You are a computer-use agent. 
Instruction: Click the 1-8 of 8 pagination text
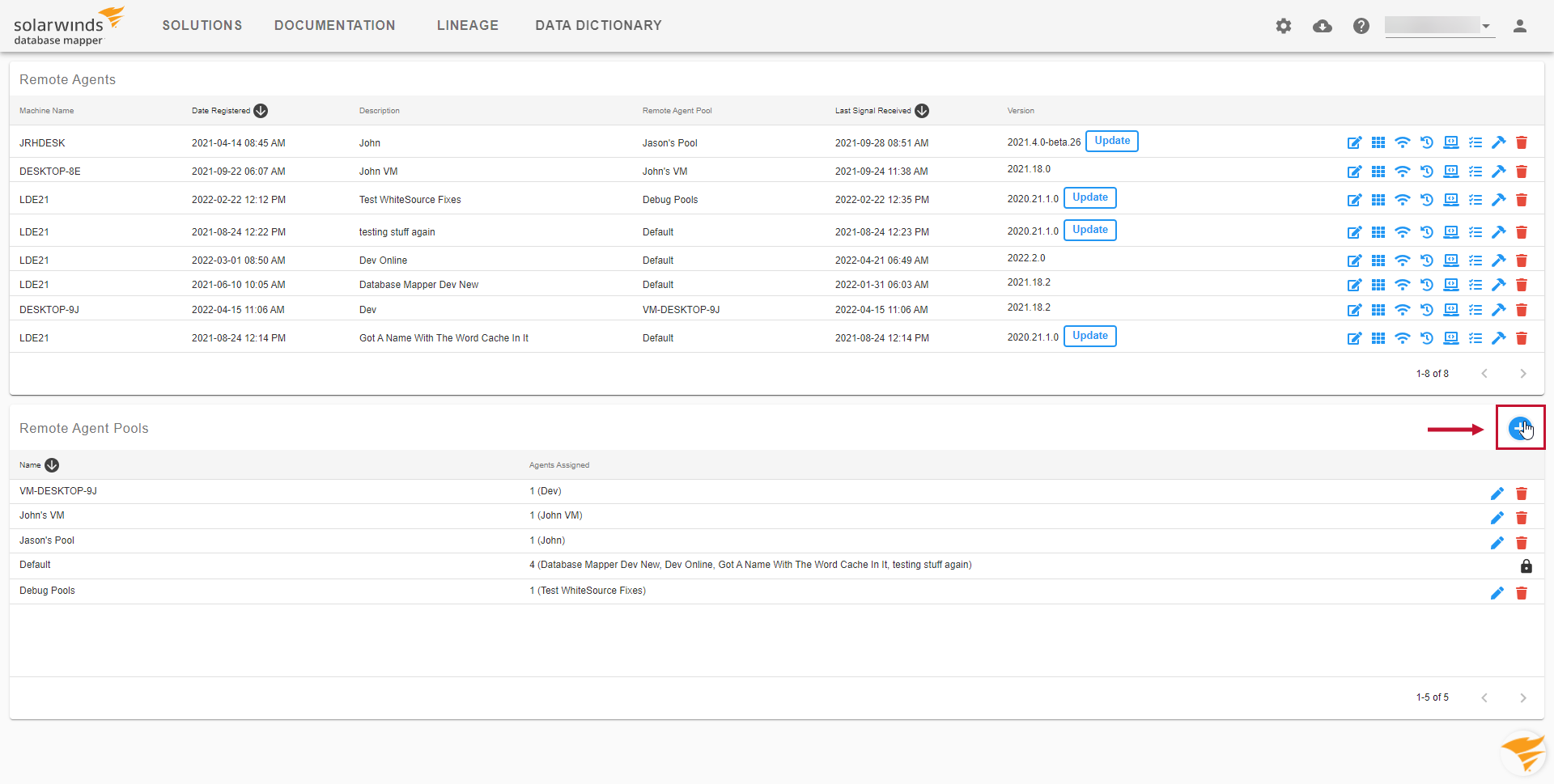point(1433,374)
